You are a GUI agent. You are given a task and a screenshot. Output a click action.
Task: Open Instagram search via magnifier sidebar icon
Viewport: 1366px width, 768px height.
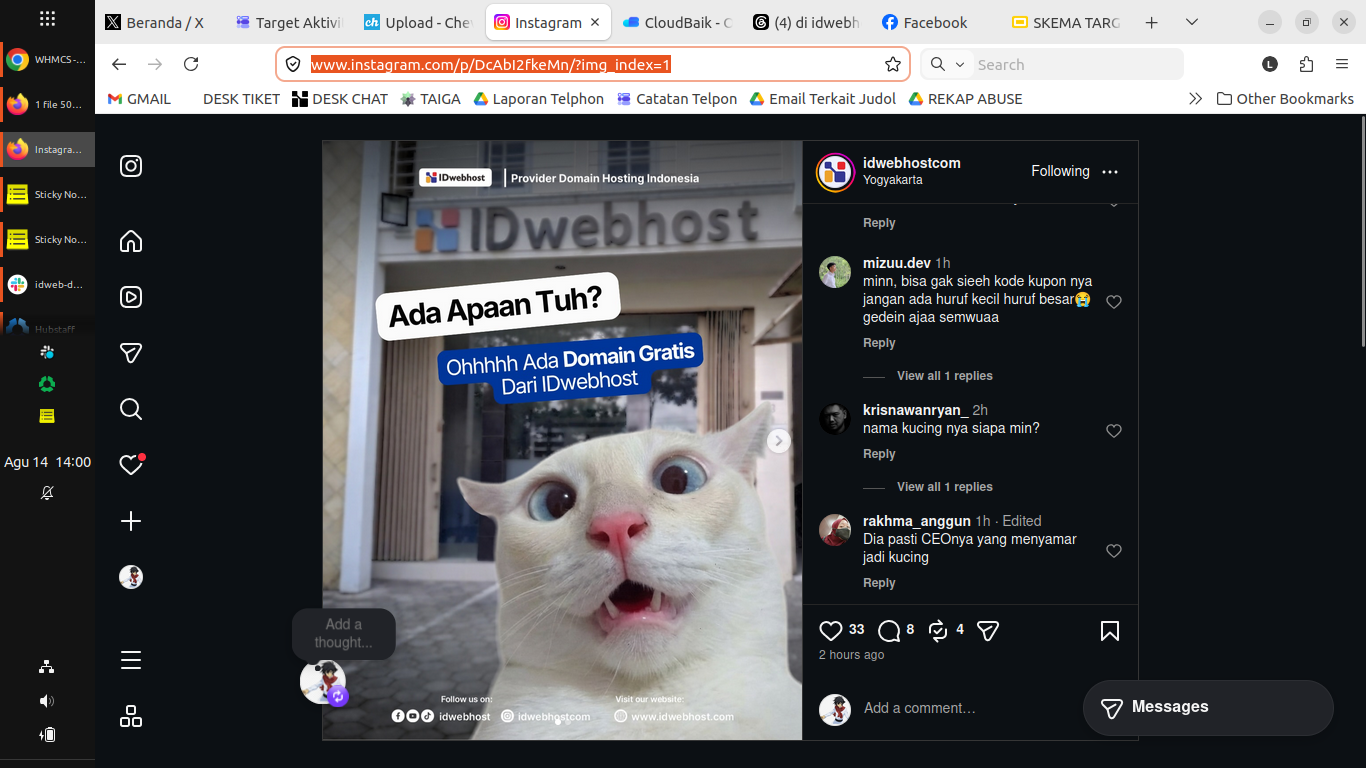pos(131,409)
